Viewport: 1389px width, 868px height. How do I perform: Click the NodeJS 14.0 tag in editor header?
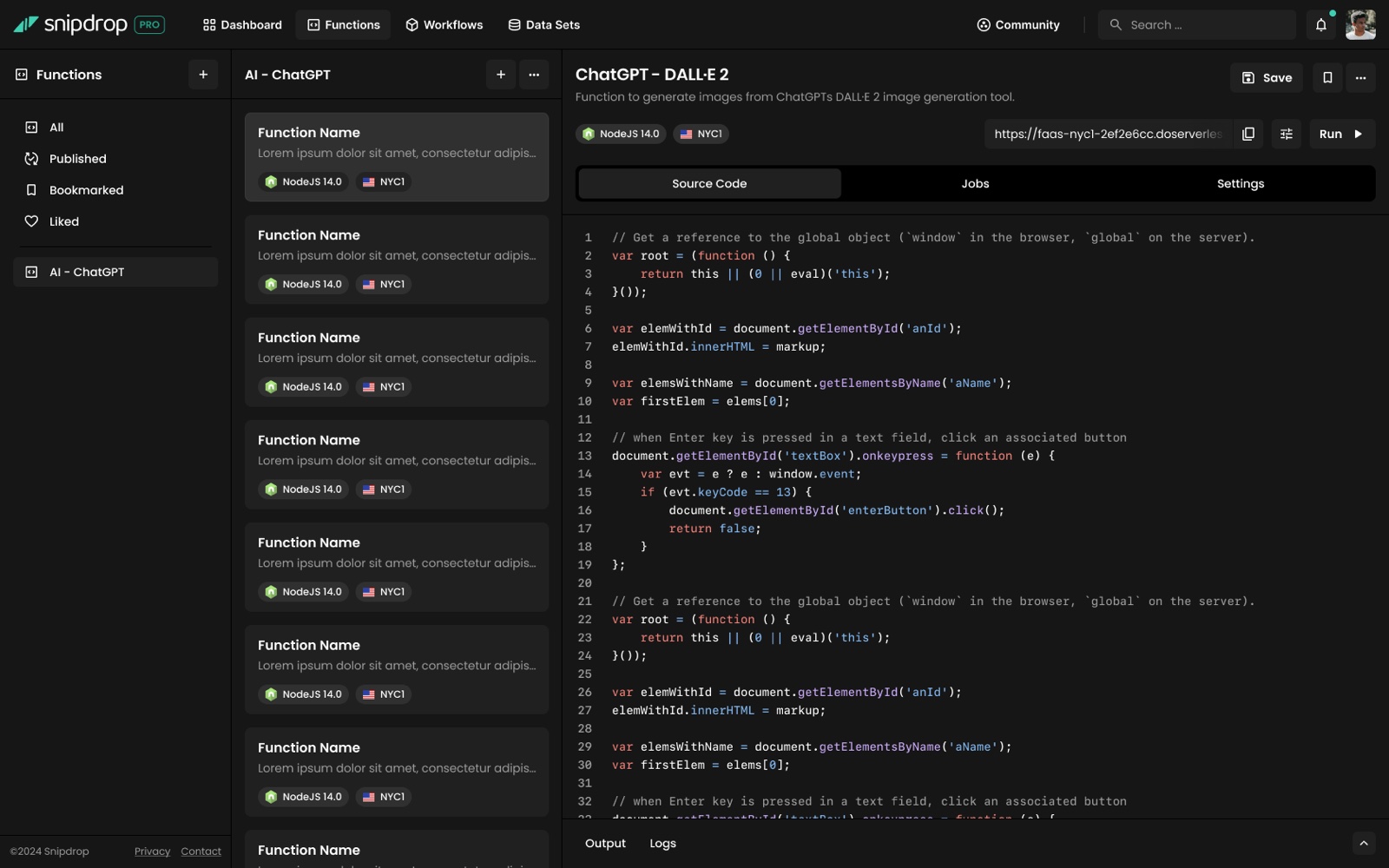pyautogui.click(x=621, y=134)
